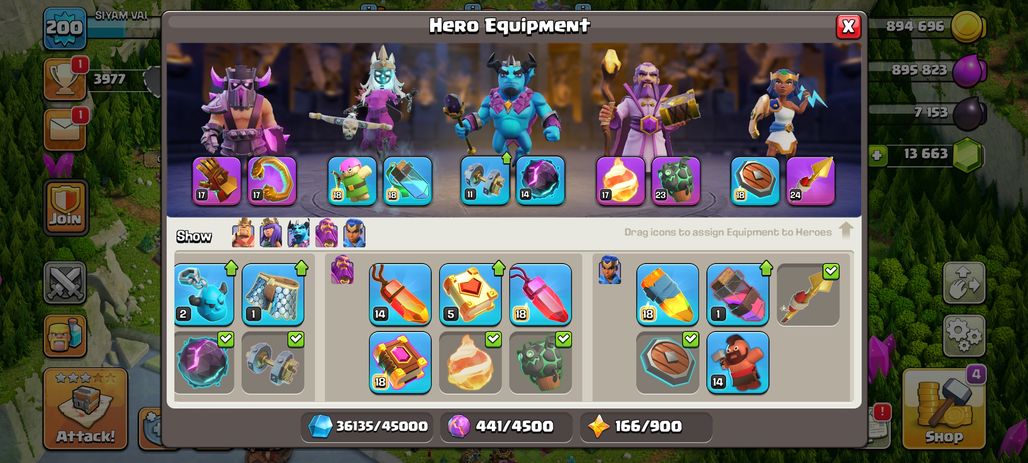
Task: Toggle Royal Champion filter in Show row
Action: pyautogui.click(x=354, y=233)
